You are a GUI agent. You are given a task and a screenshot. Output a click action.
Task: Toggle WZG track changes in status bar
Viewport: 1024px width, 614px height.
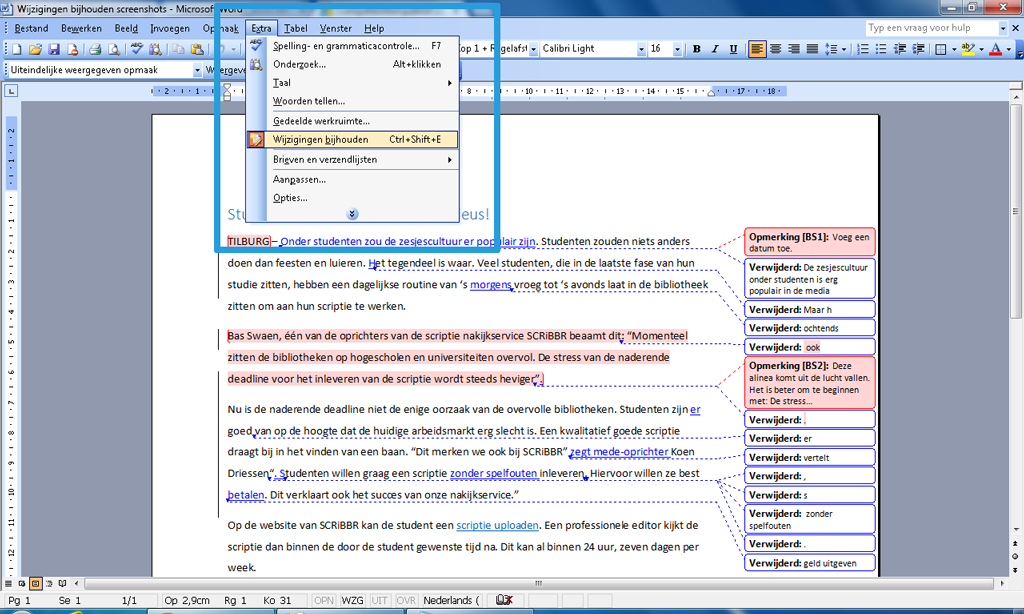(x=352, y=600)
